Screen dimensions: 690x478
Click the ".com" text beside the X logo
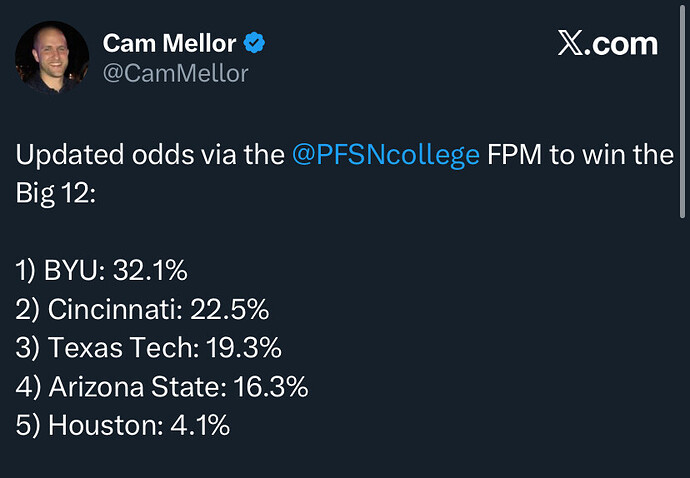[x=622, y=44]
